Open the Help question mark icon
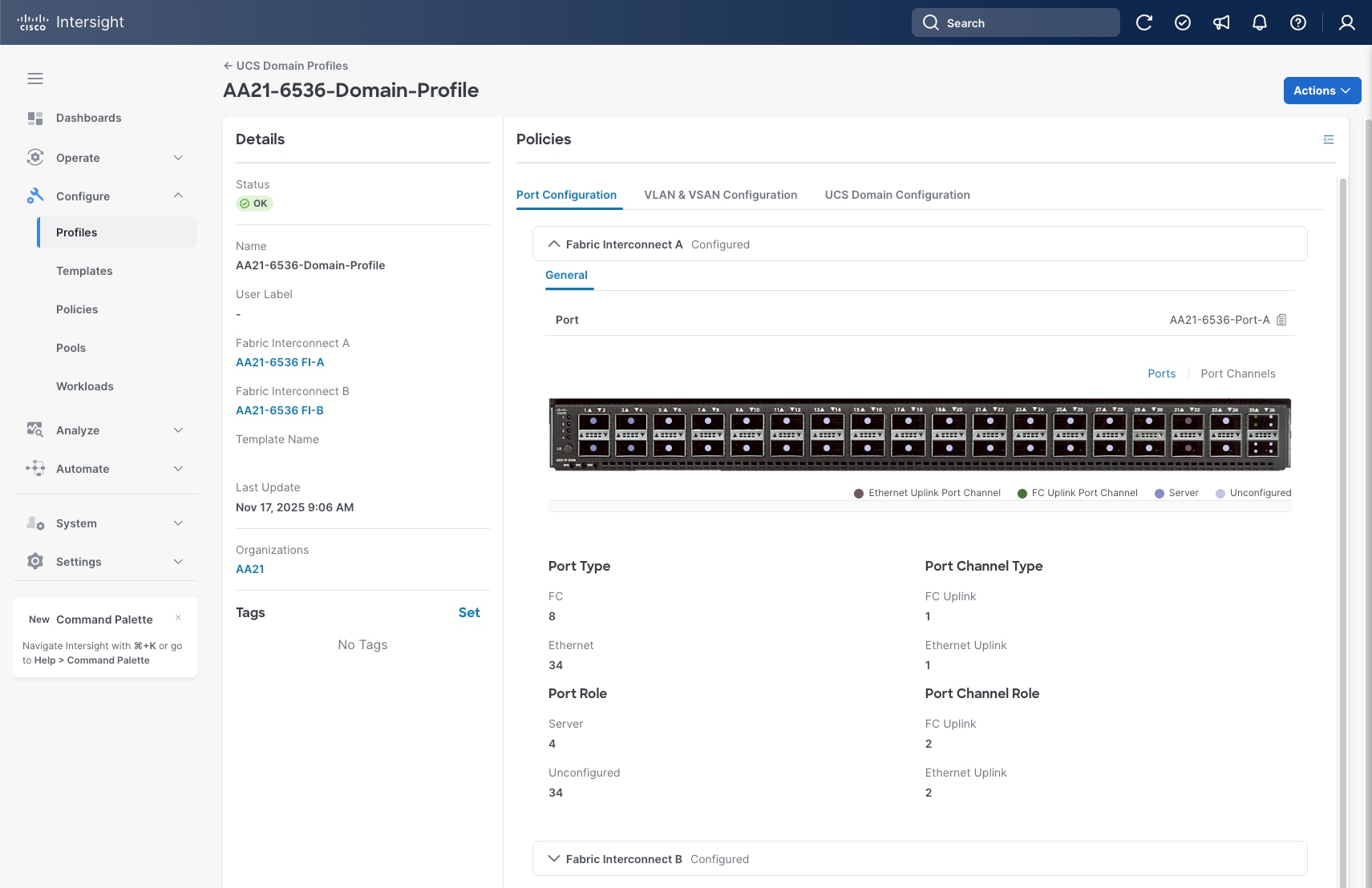 coord(1297,22)
